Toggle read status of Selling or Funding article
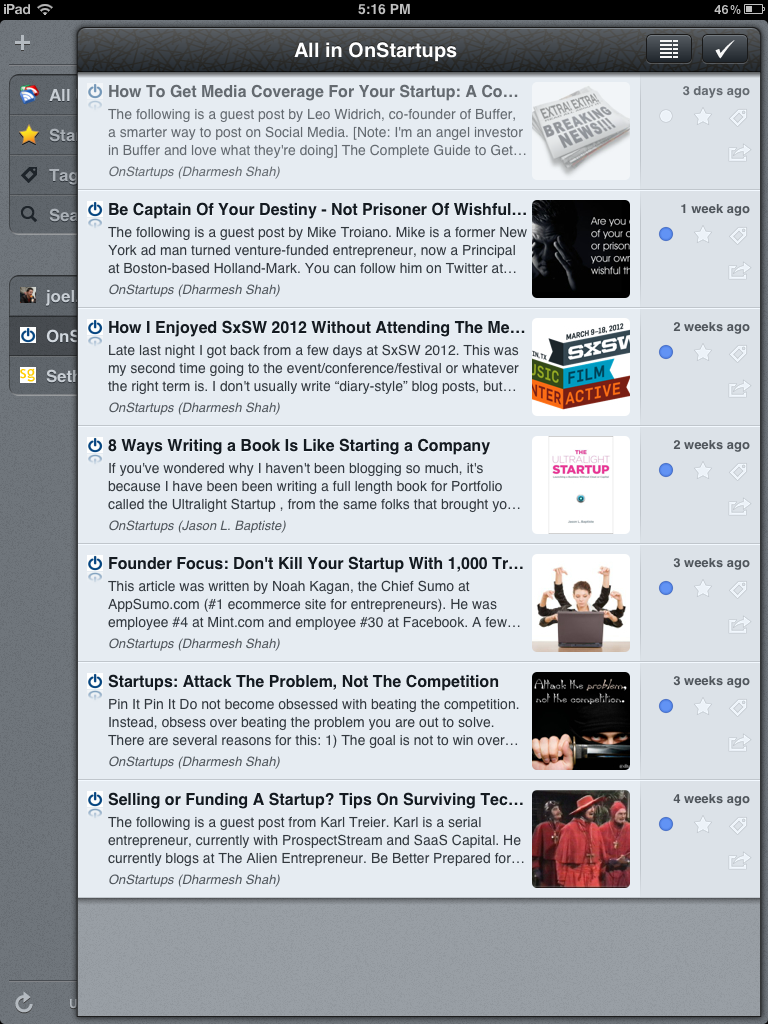This screenshot has height=1024, width=768. 665,824
